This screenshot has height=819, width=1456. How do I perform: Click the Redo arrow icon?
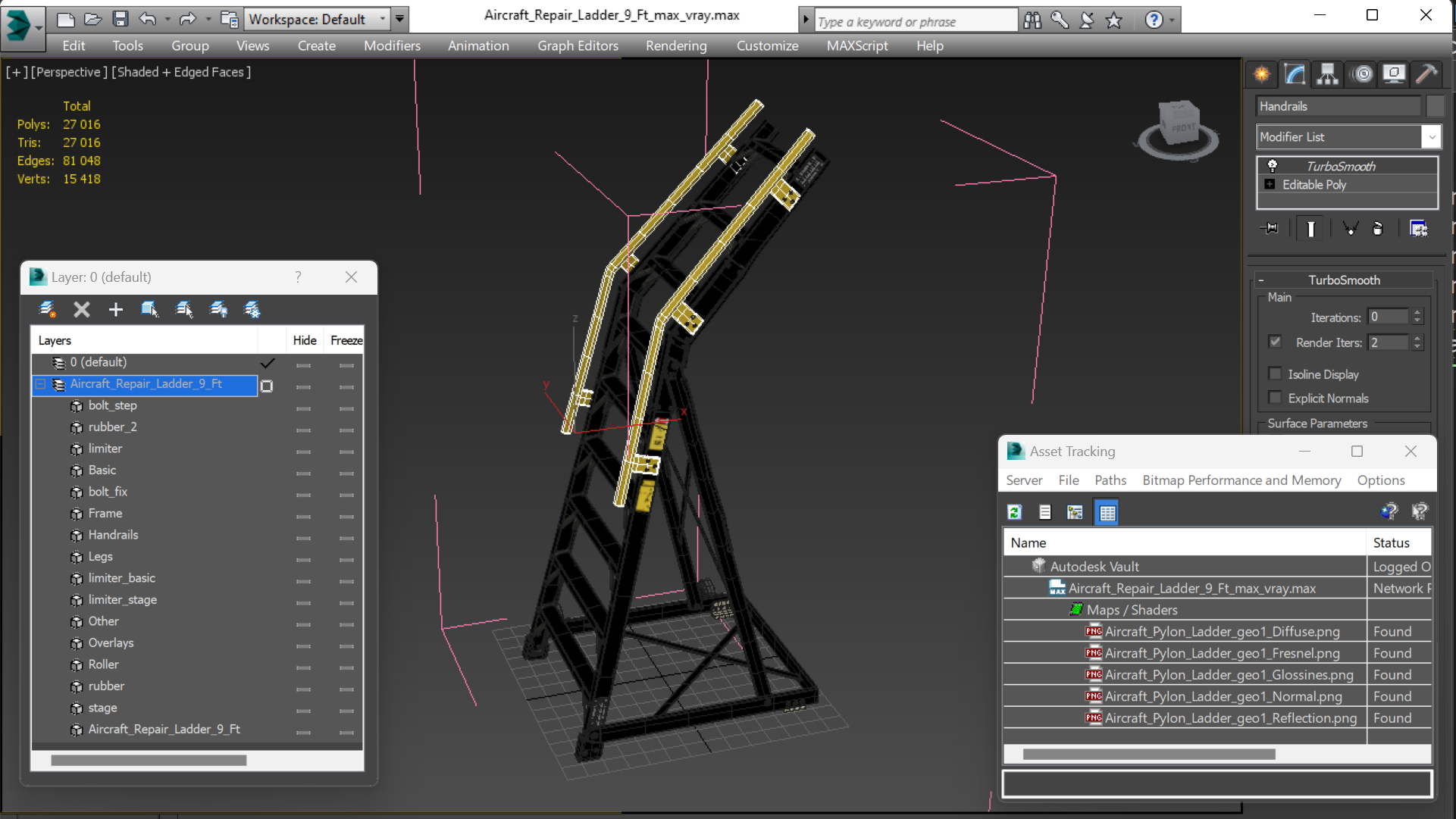(x=187, y=19)
